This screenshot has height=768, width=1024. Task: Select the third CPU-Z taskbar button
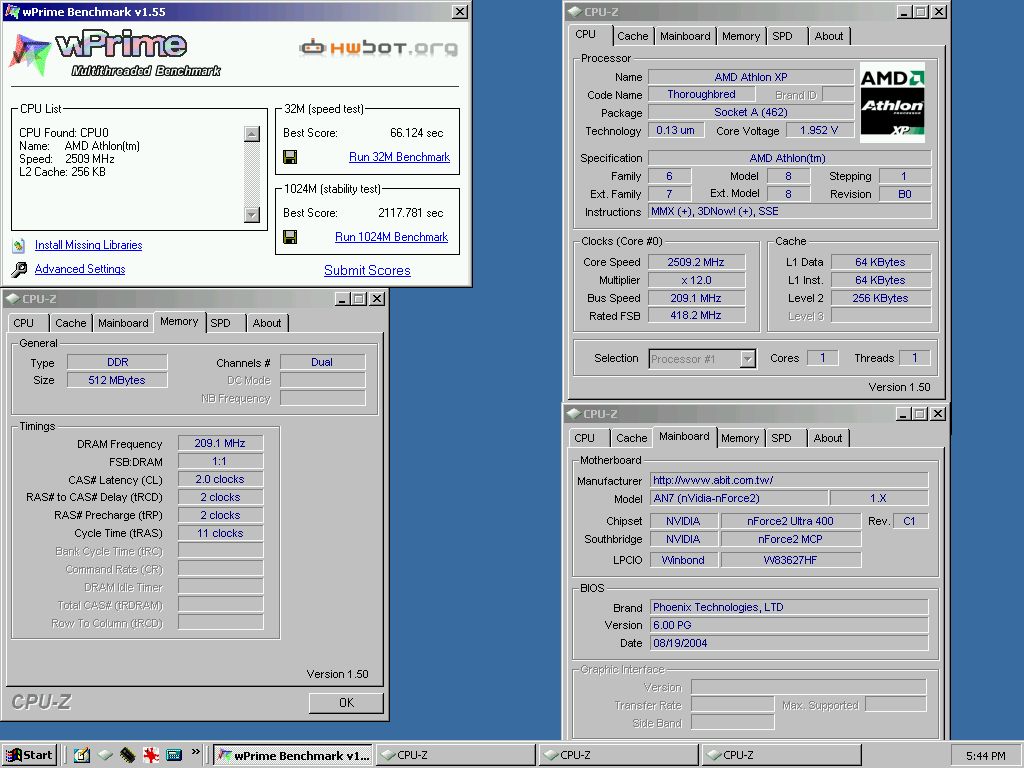[x=781, y=755]
